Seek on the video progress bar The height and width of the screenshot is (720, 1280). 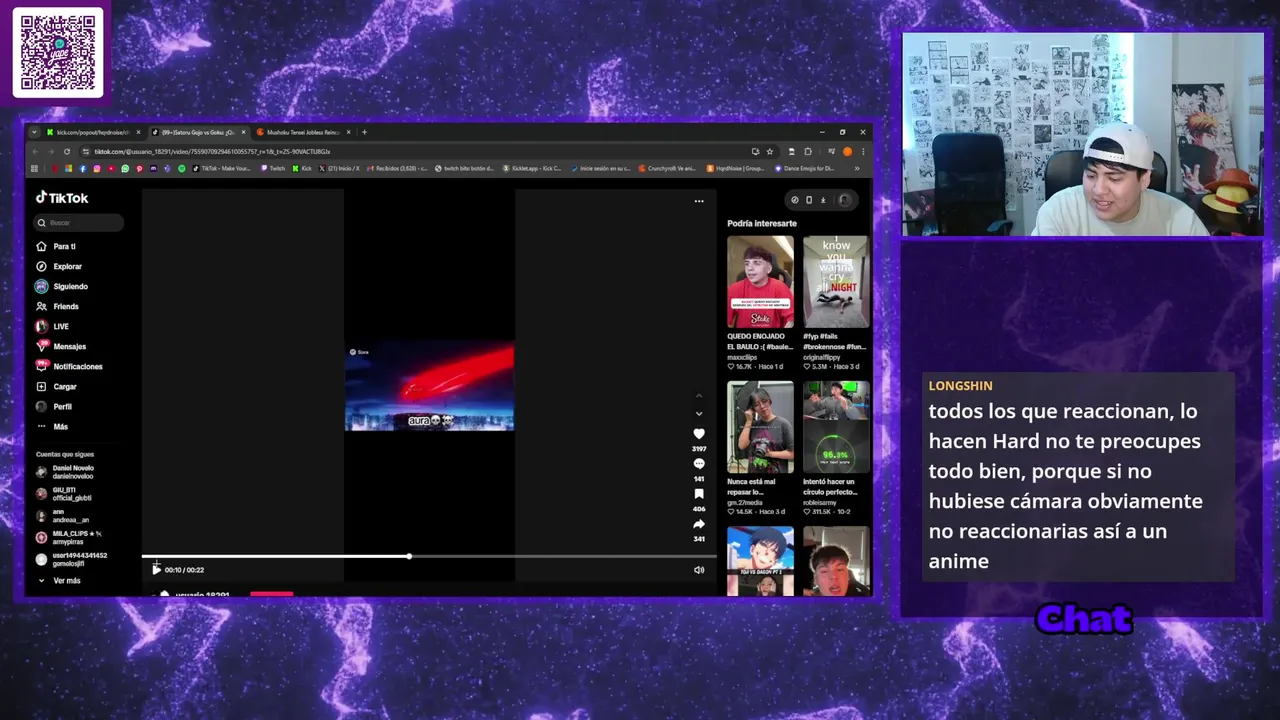point(429,556)
